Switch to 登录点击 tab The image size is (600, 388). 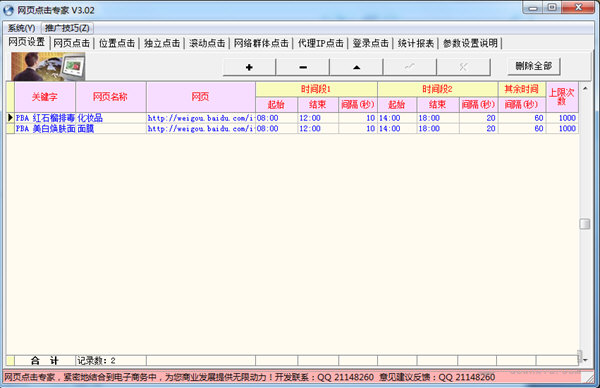click(370, 43)
